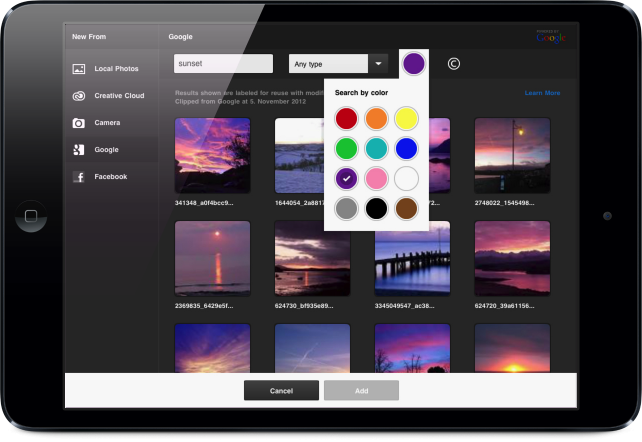Select the Facebook source label

pyautogui.click(x=110, y=177)
